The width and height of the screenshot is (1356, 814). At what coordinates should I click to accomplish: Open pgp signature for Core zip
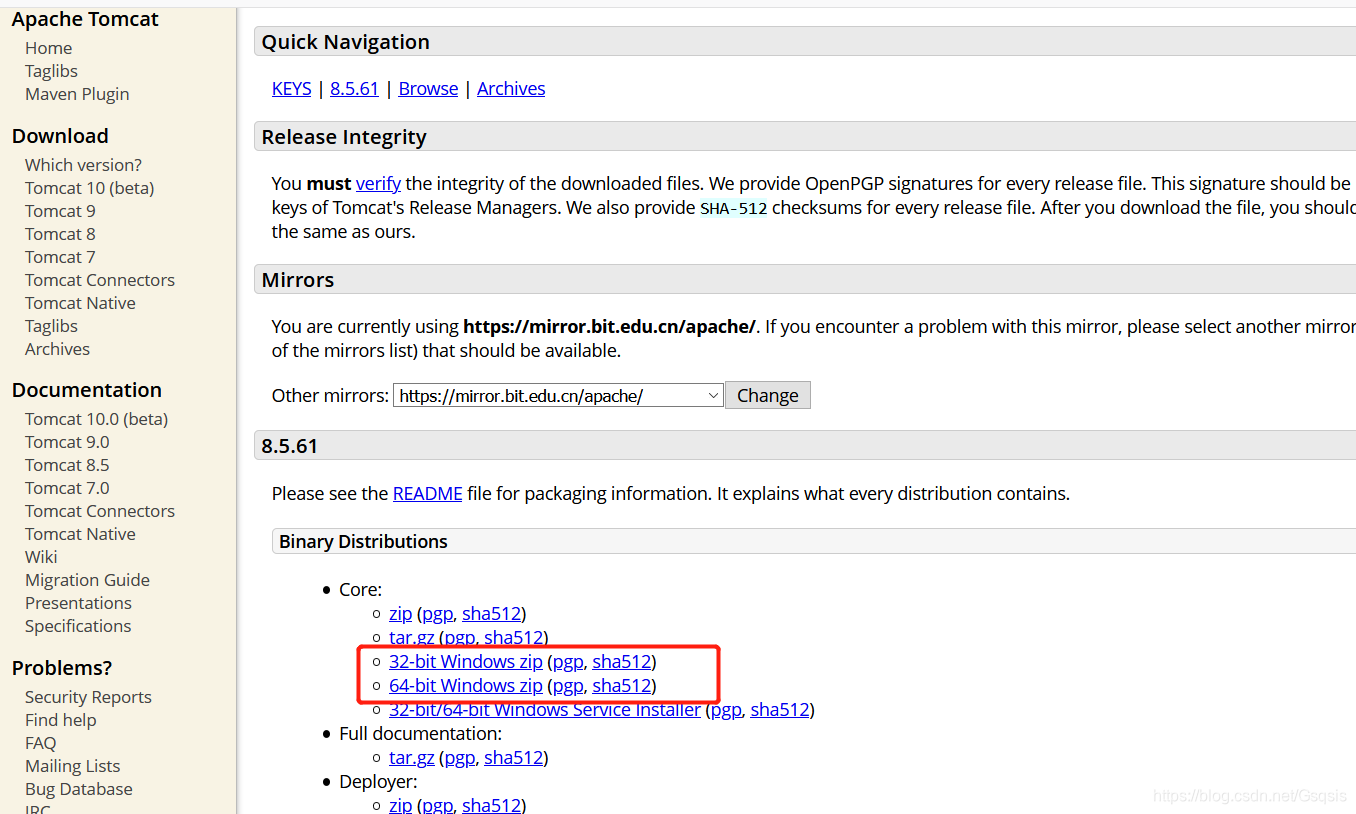(438, 613)
